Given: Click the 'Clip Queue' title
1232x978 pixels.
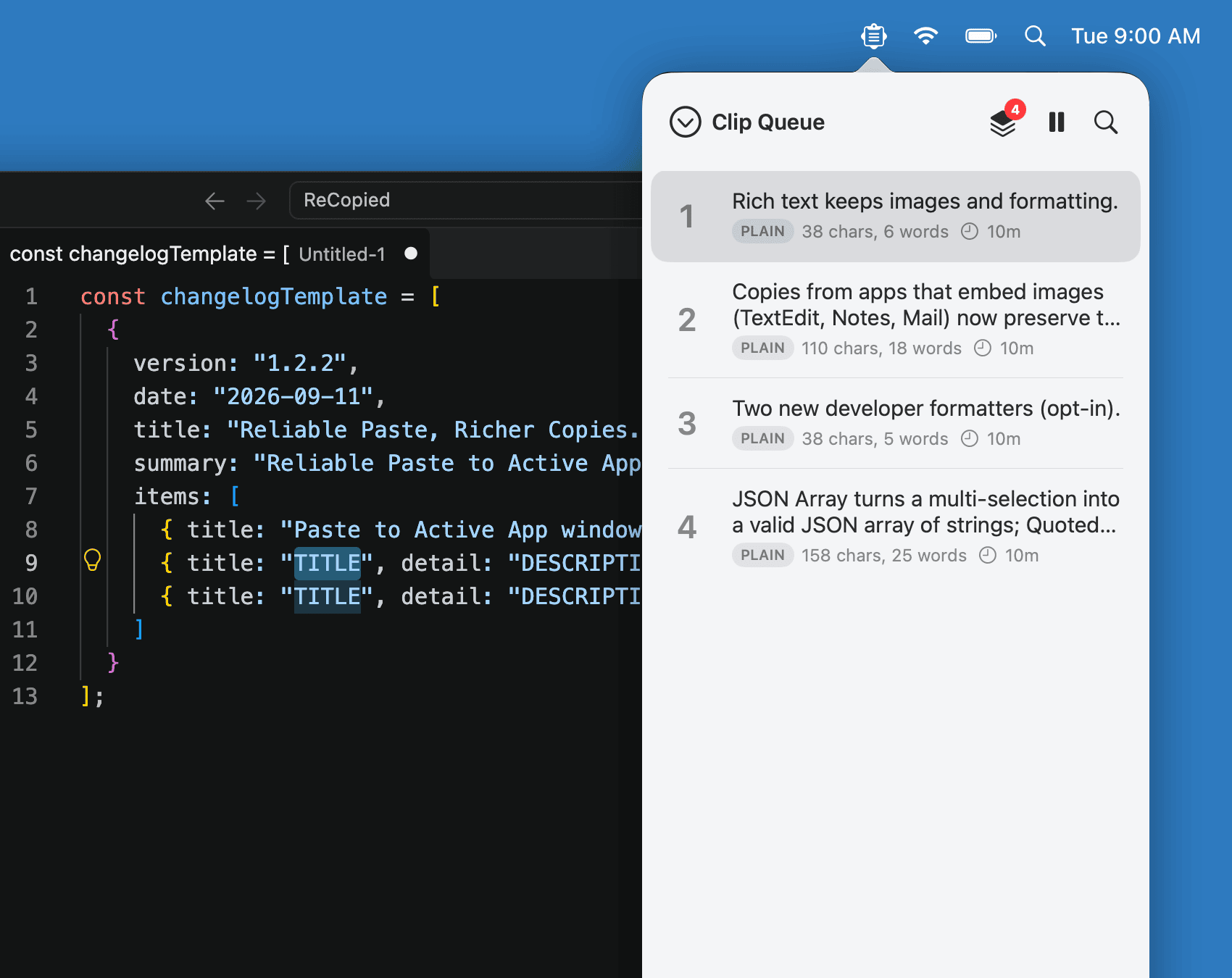Looking at the screenshot, I should click(768, 122).
